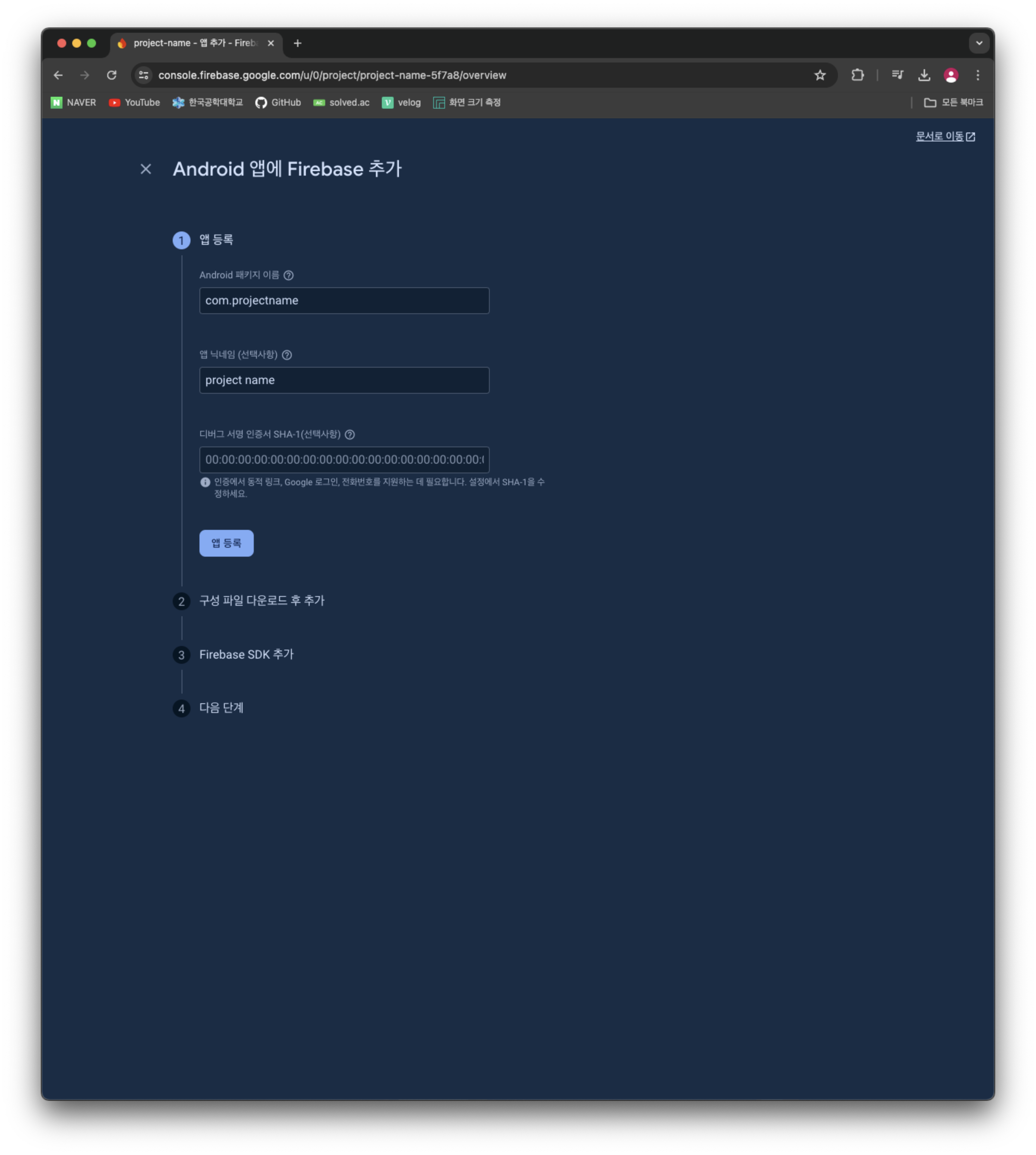Open Chrome three-dot menu
The height and width of the screenshot is (1155, 1036).
(978, 75)
